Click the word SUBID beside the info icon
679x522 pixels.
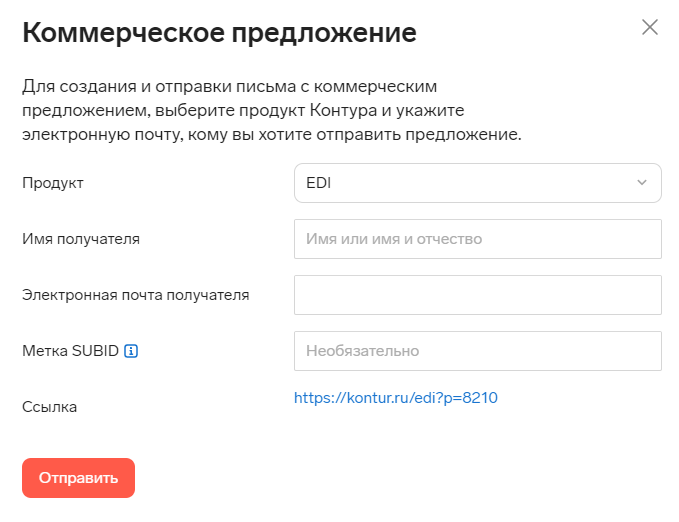[x=95, y=351]
